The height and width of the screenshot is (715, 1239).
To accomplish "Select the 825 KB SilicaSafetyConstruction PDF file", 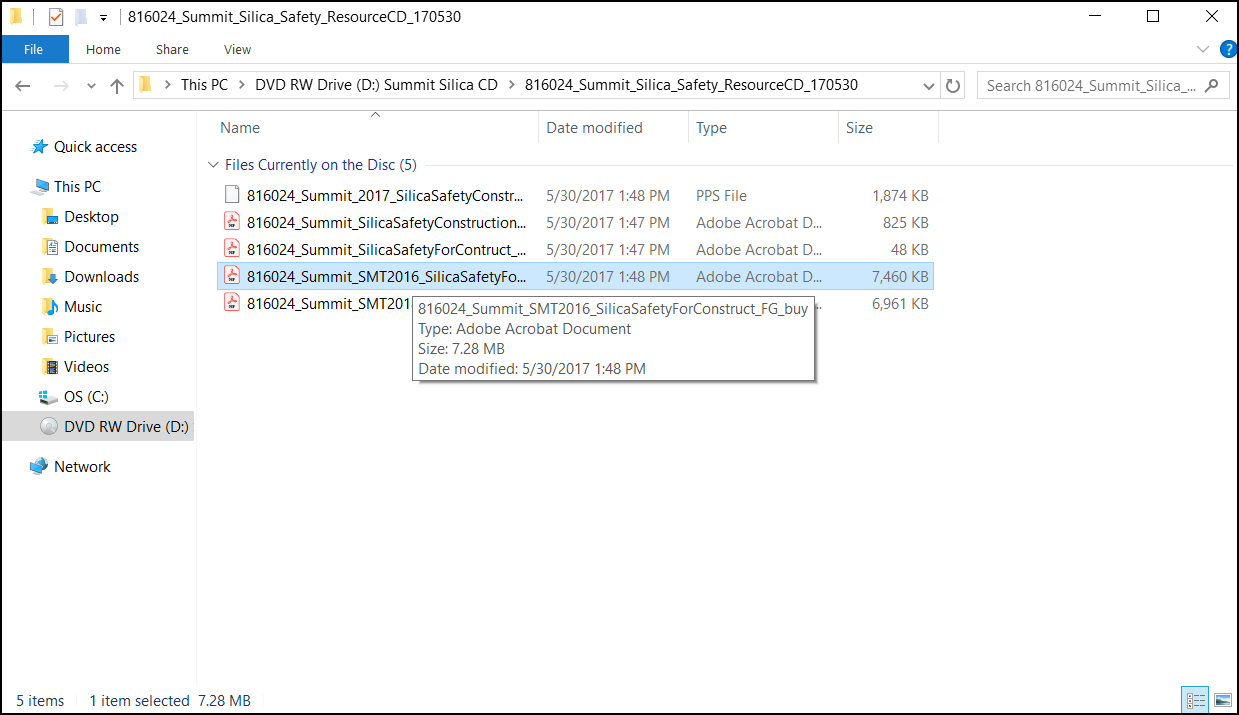I will point(576,223).
